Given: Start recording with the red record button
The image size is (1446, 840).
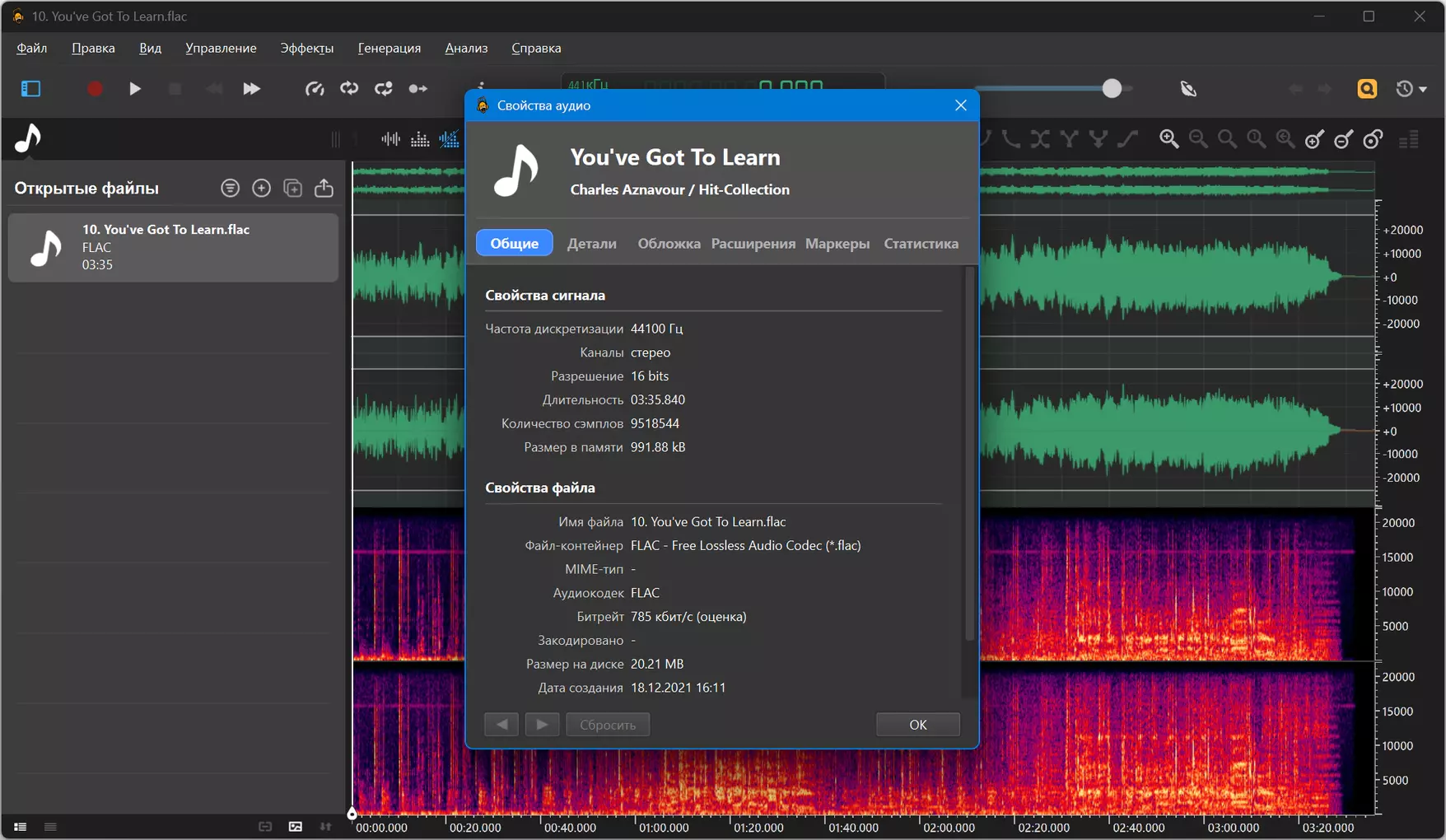Looking at the screenshot, I should click(95, 88).
